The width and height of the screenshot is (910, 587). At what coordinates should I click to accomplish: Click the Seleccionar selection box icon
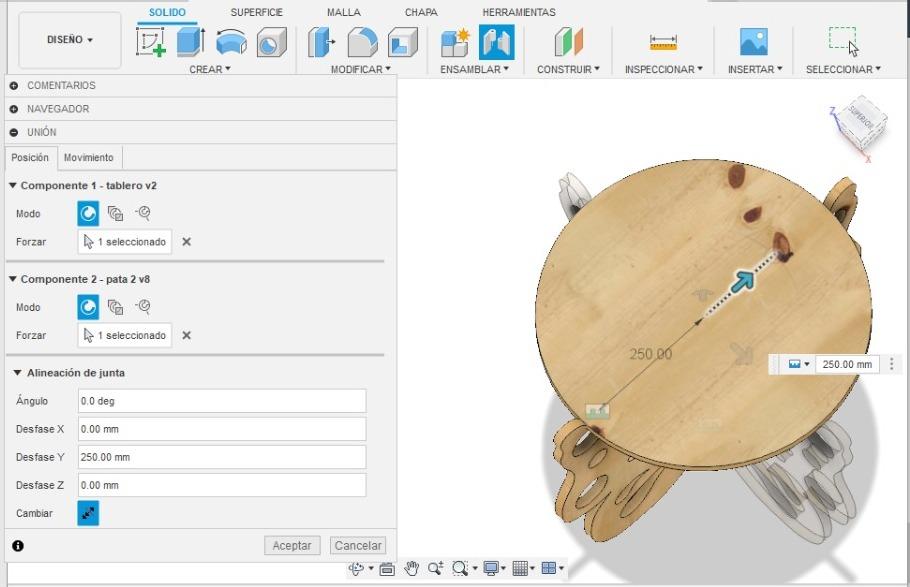pyautogui.click(x=843, y=41)
